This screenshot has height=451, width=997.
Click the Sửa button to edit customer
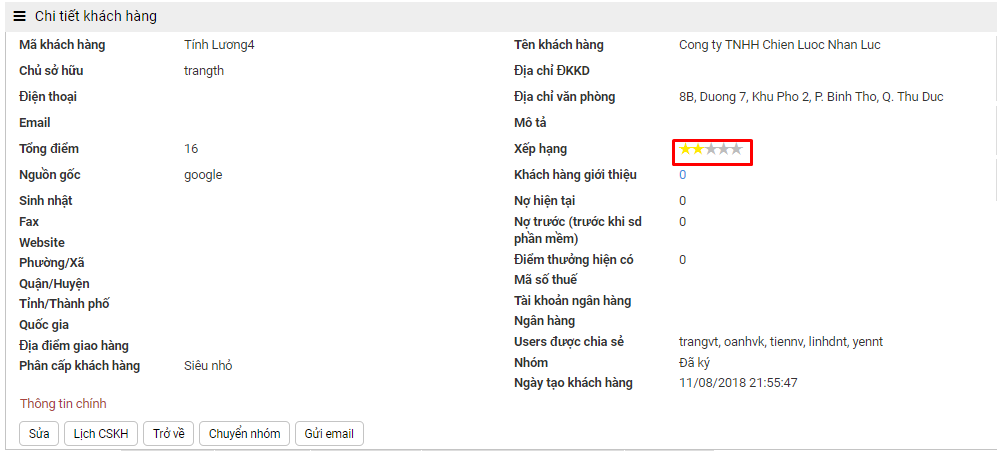point(39,434)
